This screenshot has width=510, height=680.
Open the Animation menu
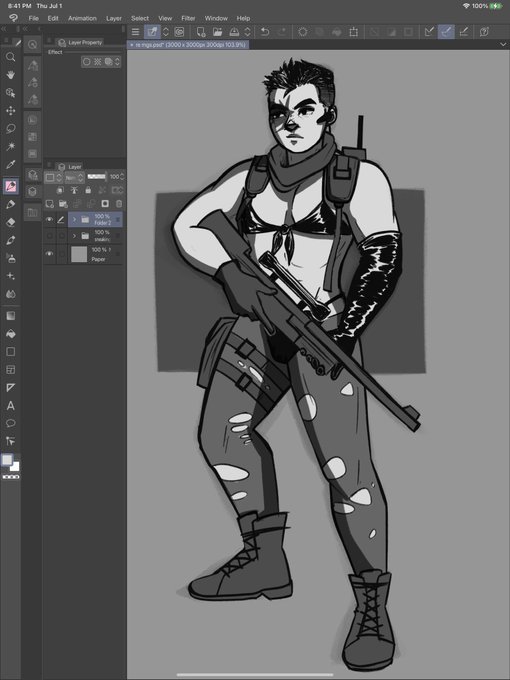(x=82, y=18)
